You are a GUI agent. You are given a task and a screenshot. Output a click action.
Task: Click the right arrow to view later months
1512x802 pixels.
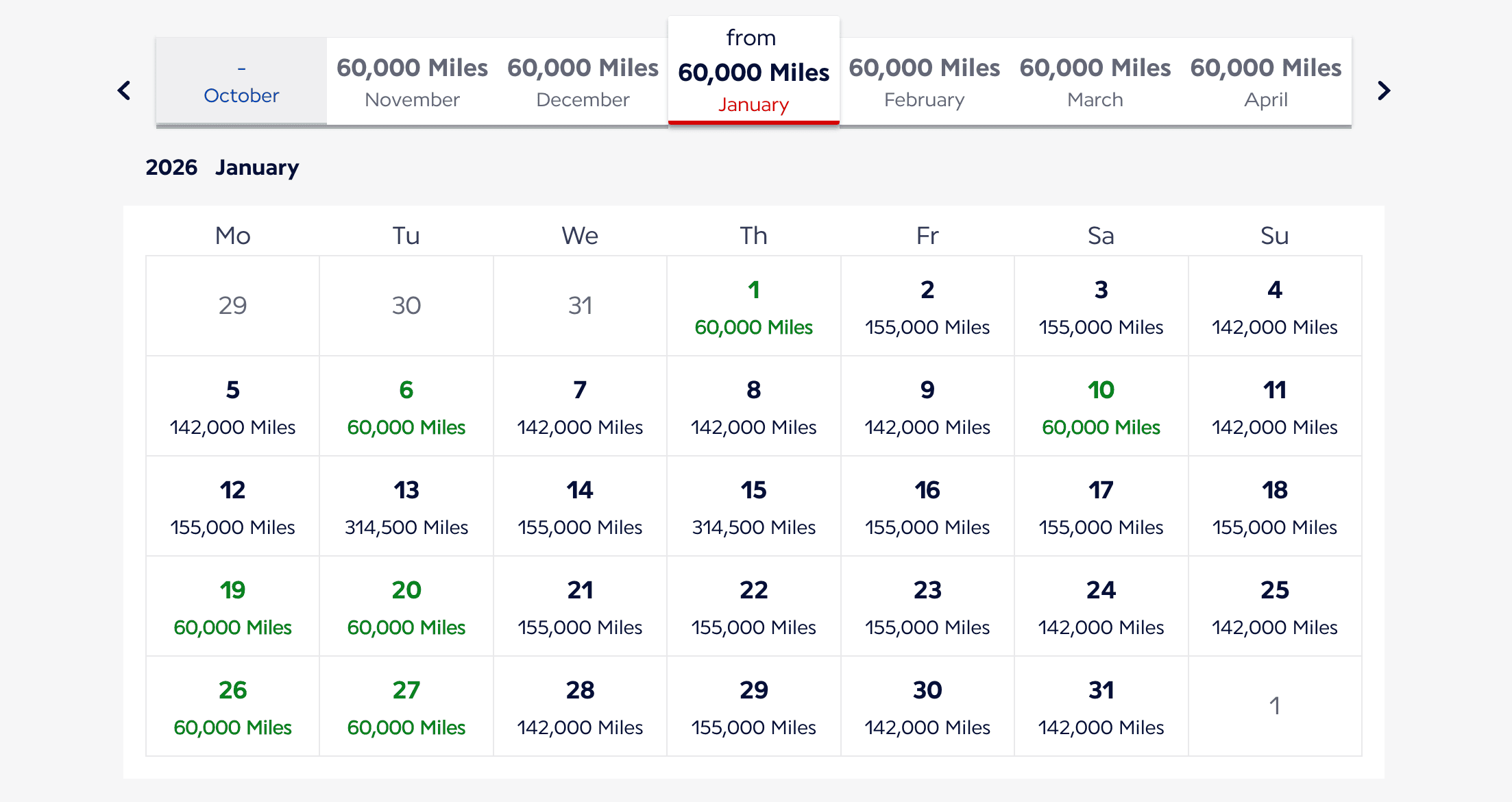tap(1384, 90)
